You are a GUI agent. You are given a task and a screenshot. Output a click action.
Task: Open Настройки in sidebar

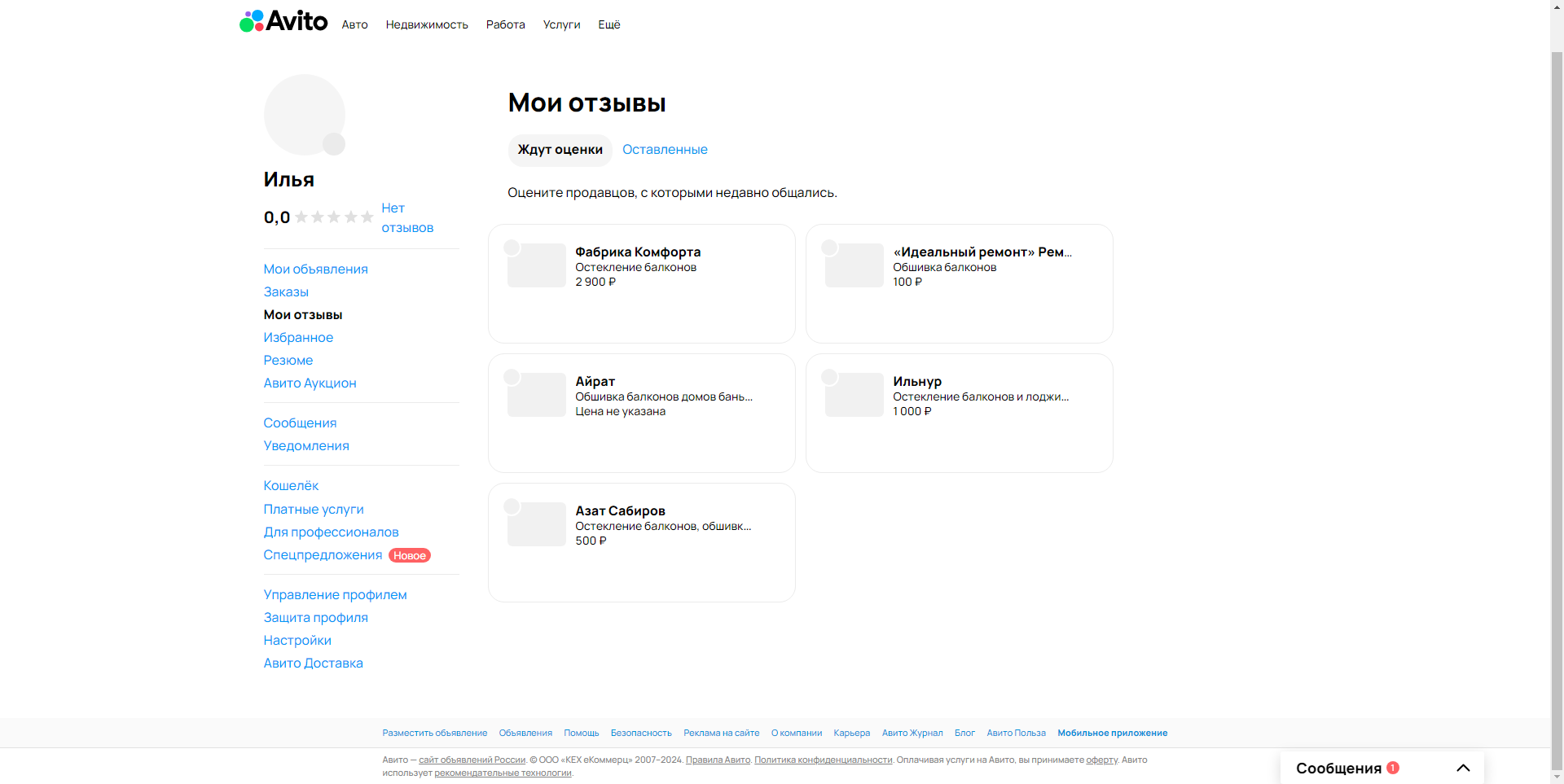click(x=297, y=640)
